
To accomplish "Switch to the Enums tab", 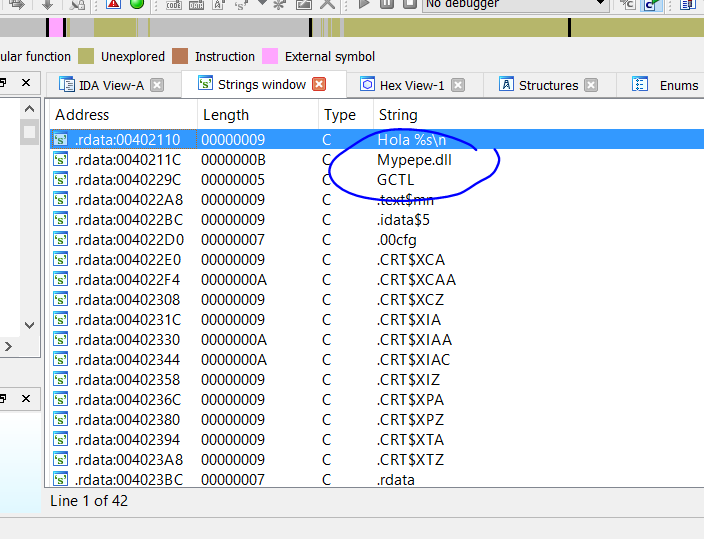I will pos(678,85).
